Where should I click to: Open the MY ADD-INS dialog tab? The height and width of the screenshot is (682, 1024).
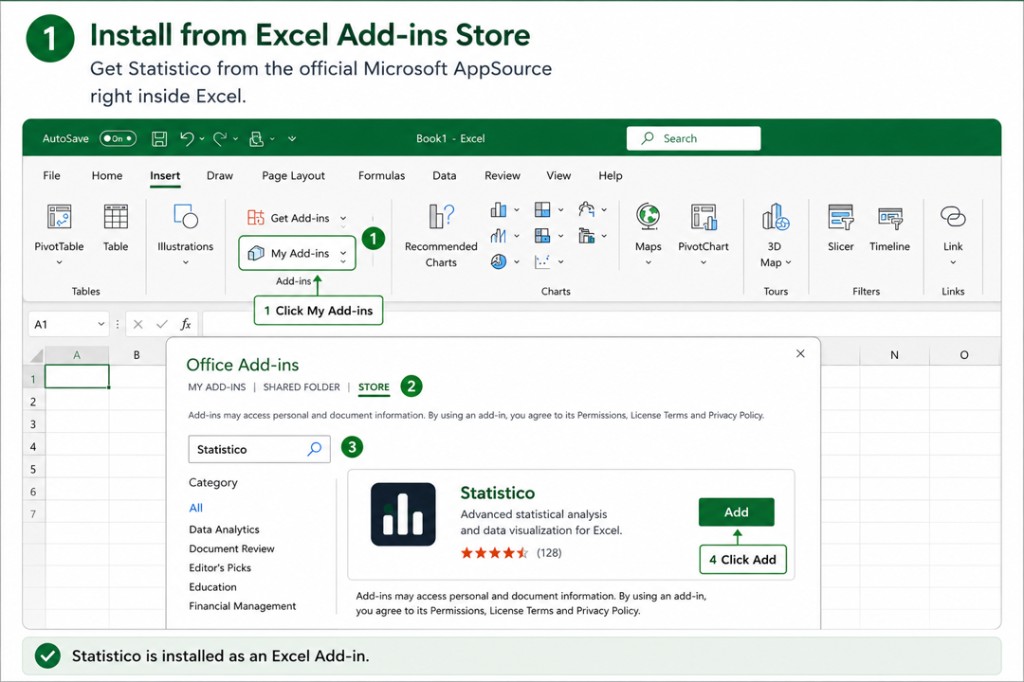click(217, 387)
